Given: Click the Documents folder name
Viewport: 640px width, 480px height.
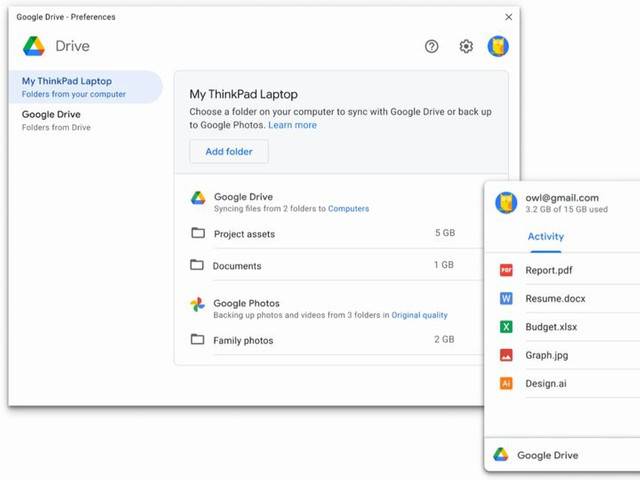Looking at the screenshot, I should point(237,266).
